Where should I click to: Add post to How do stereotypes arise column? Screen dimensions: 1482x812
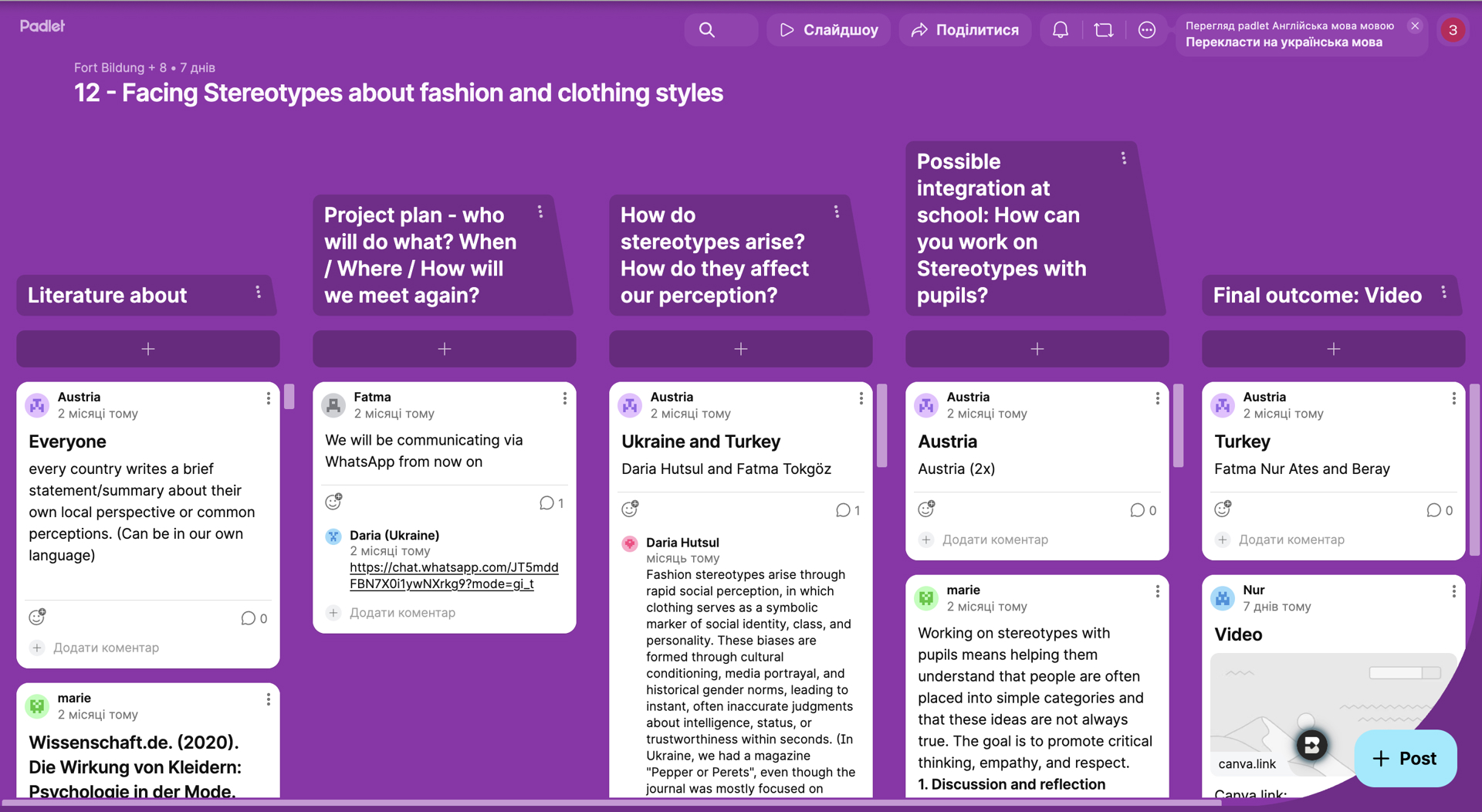741,349
